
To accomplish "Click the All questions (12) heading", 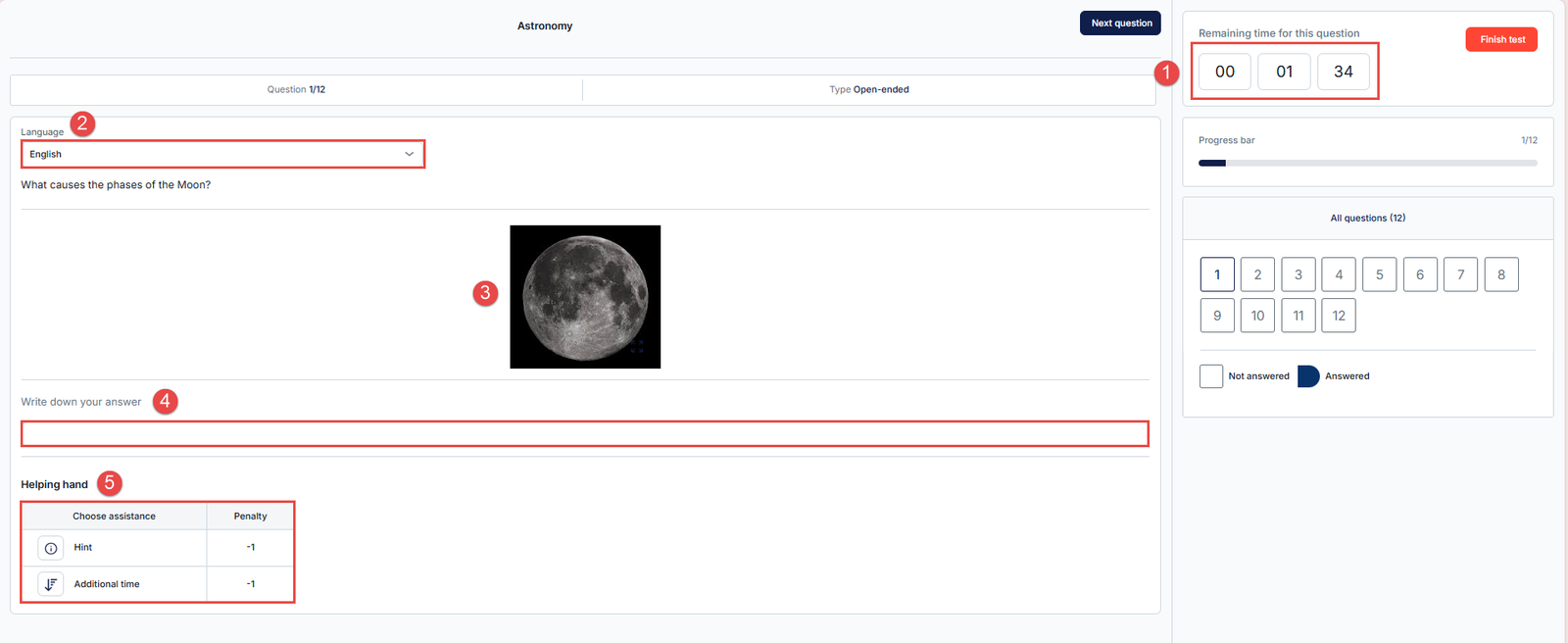I will [1367, 218].
